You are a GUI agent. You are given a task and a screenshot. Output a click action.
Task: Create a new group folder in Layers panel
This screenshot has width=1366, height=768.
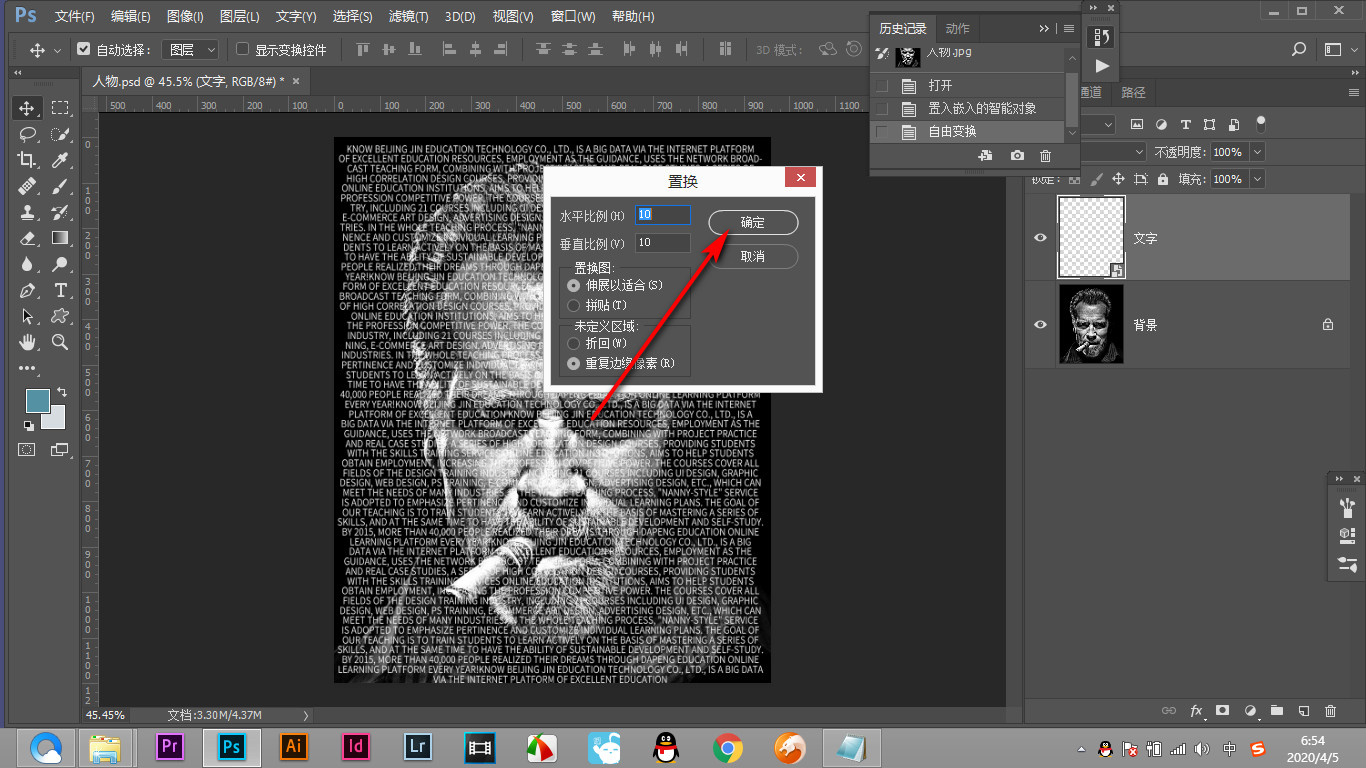point(1276,711)
